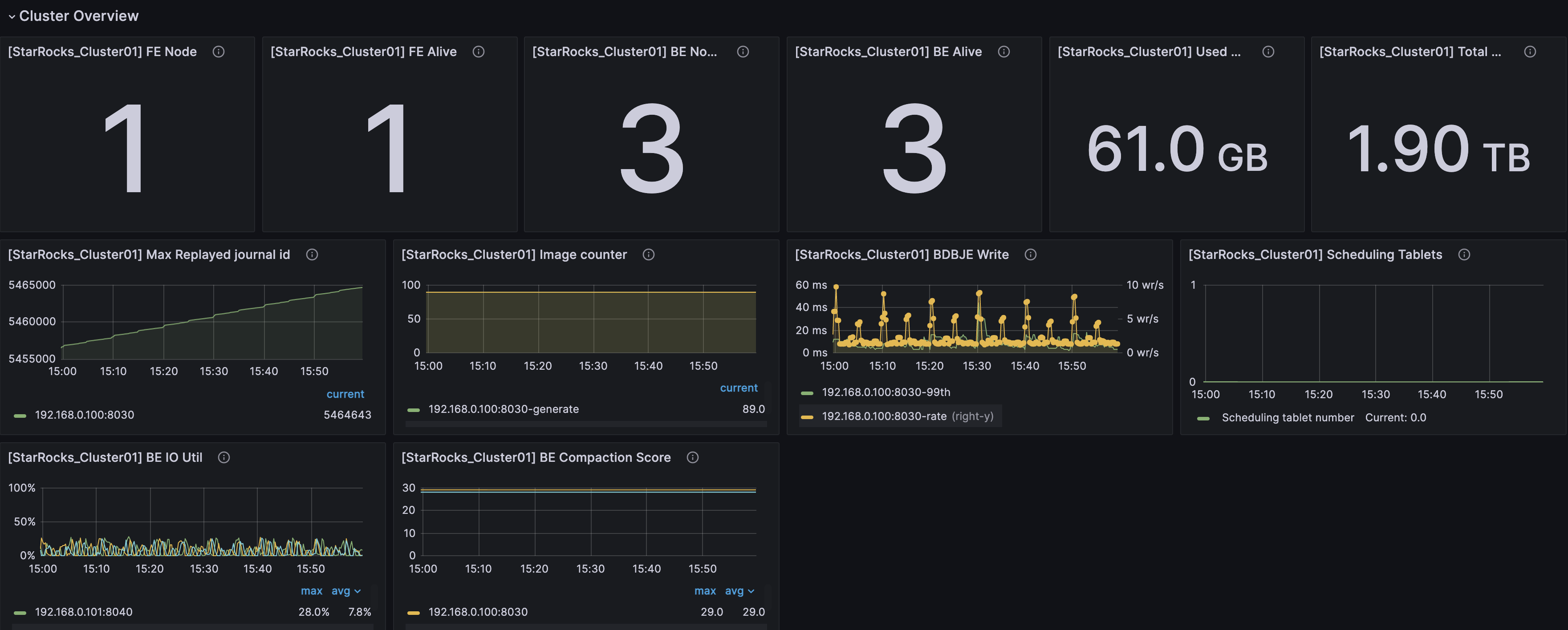Image resolution: width=1568 pixels, height=630 pixels.
Task: Toggle 192.168.0.100:8030 series in Compaction Score legend
Action: tap(478, 612)
